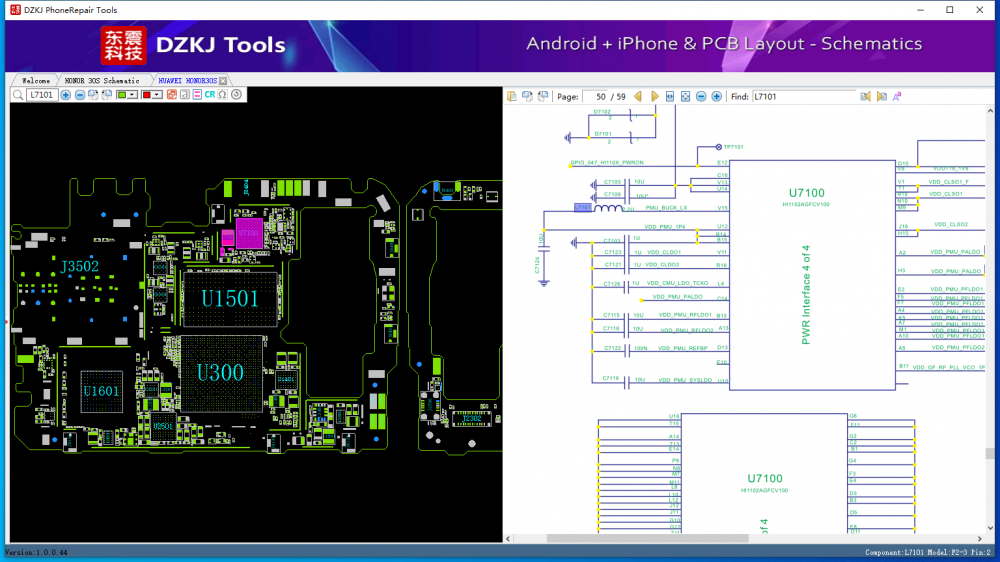Click the red highlight color swatch
Image resolution: width=1000 pixels, height=562 pixels.
coord(147,95)
